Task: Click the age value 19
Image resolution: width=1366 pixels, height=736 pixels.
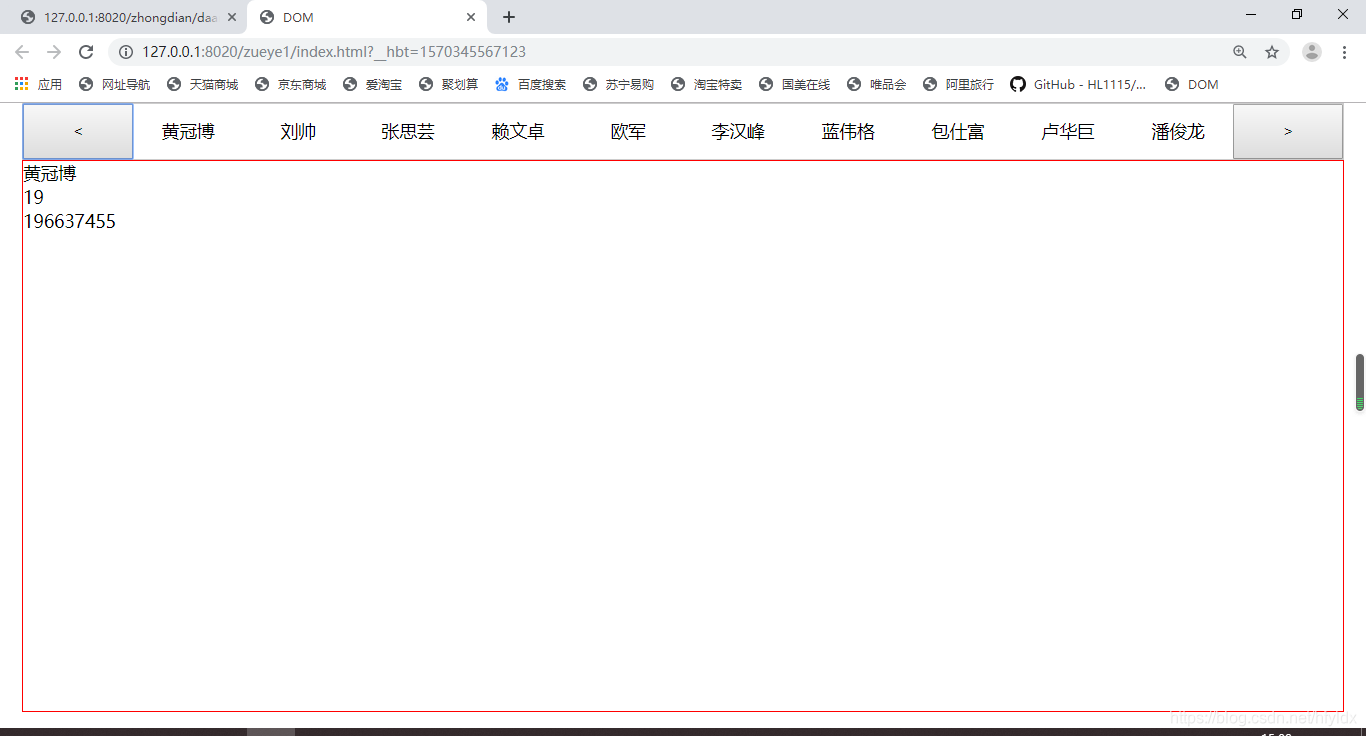Action: click(34, 198)
